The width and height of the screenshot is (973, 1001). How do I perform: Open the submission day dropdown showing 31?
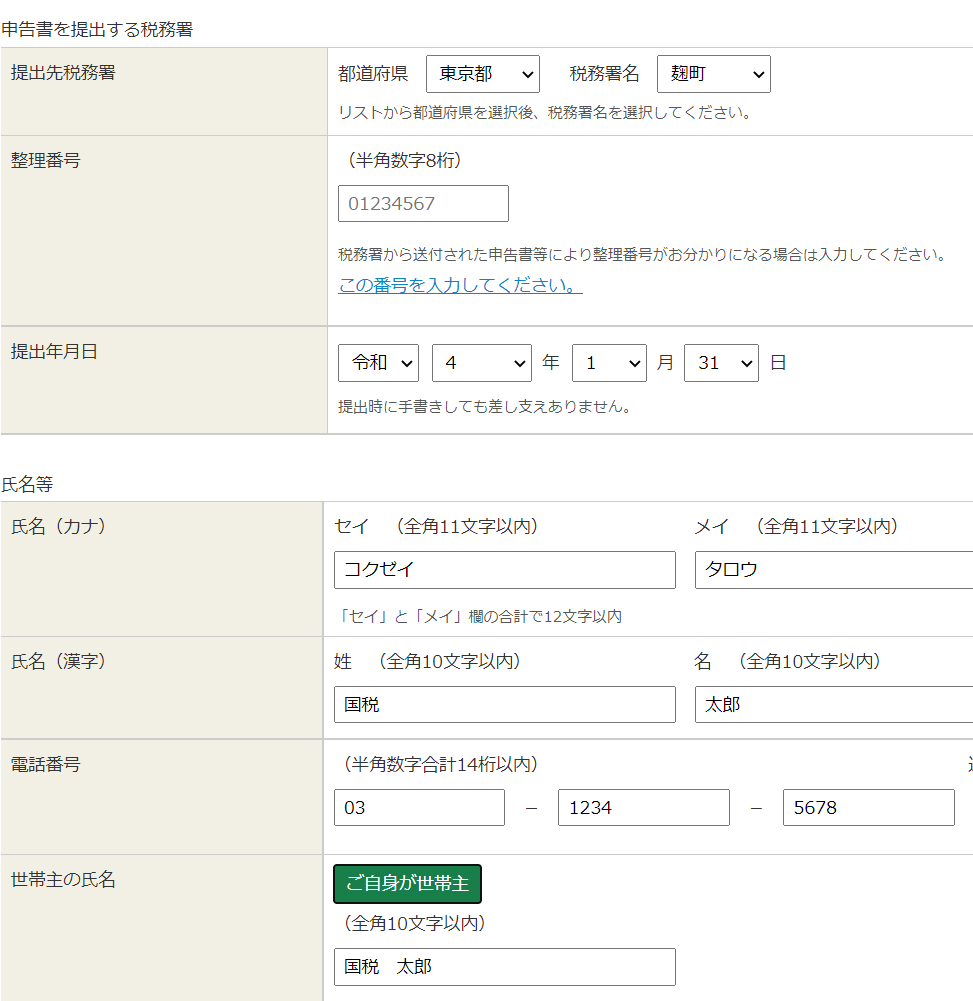(721, 363)
